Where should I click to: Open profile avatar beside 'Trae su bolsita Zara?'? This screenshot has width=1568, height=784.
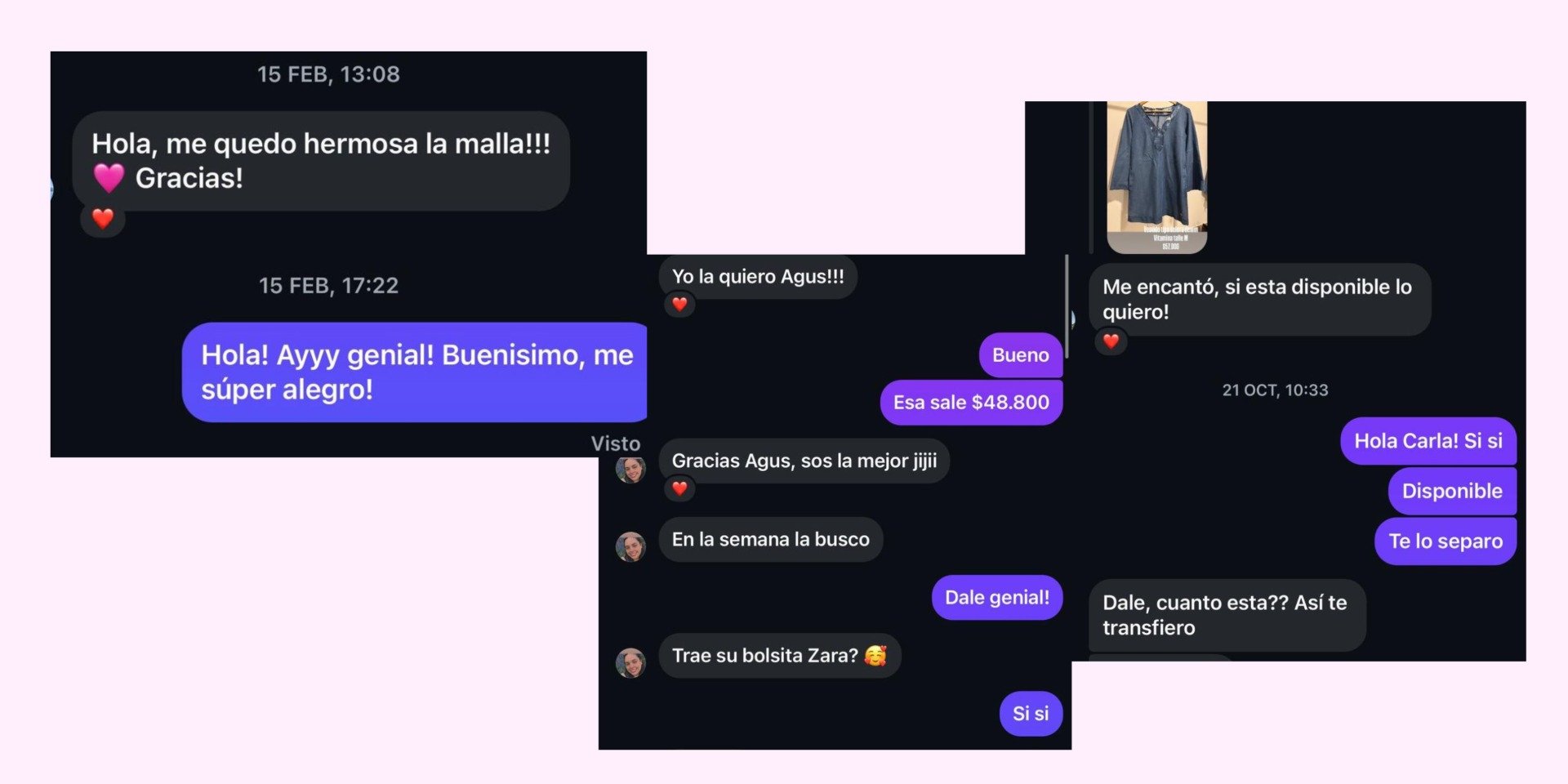tap(630, 662)
